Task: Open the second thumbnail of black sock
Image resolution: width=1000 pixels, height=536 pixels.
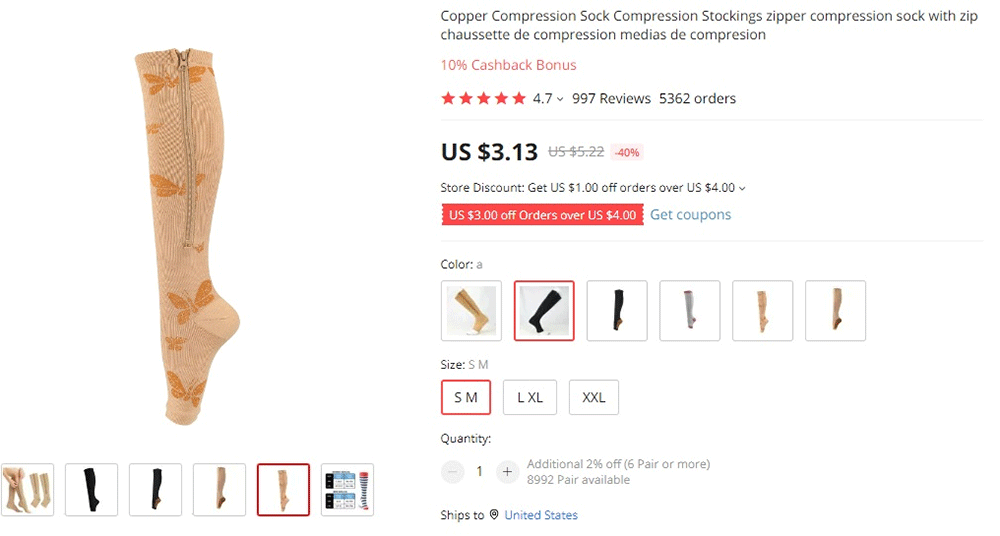Action: [155, 490]
